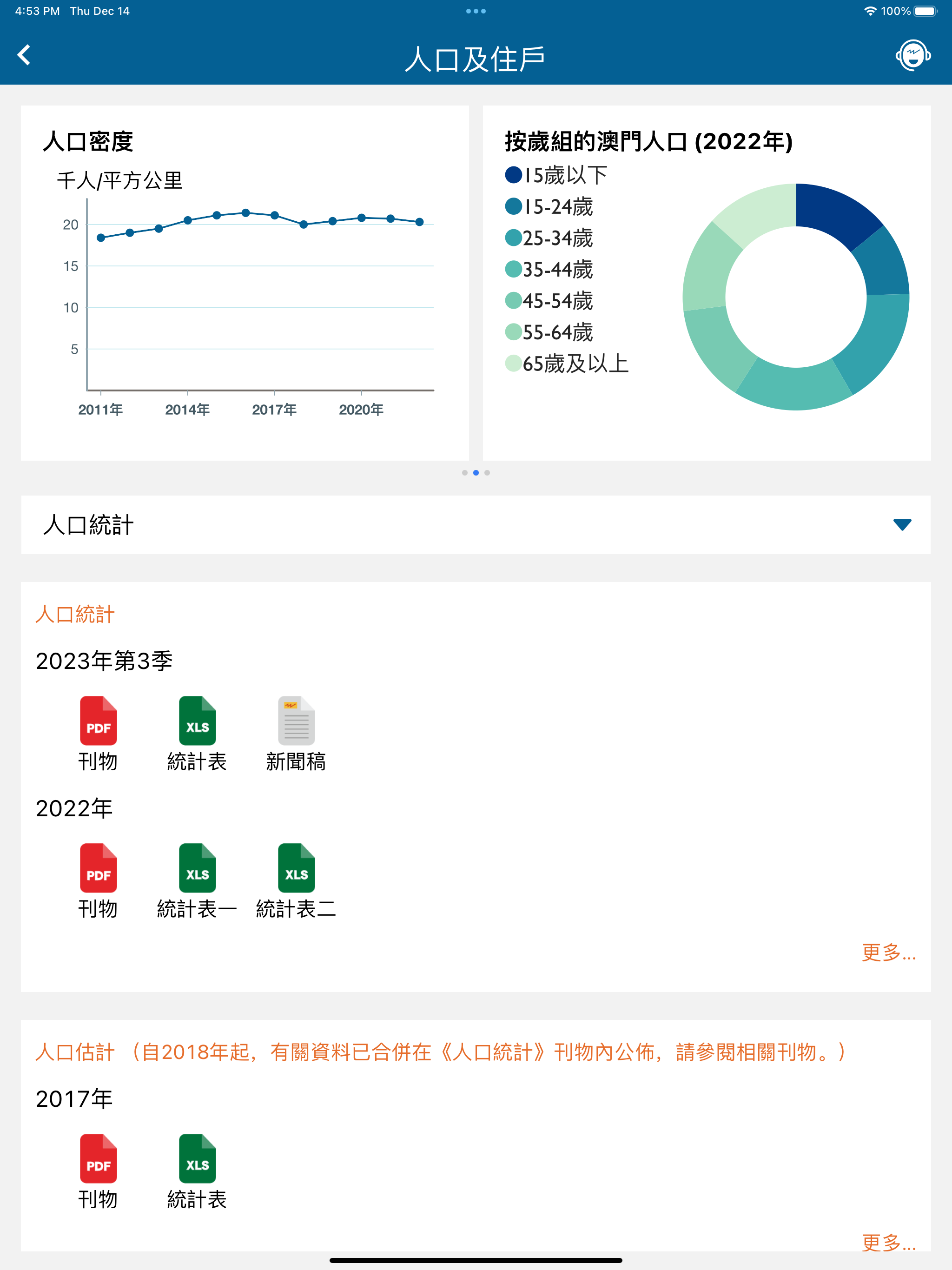Screen dimensions: 952x1270
Task: Select the 55-64歲 legend swatch
Action: click(513, 332)
